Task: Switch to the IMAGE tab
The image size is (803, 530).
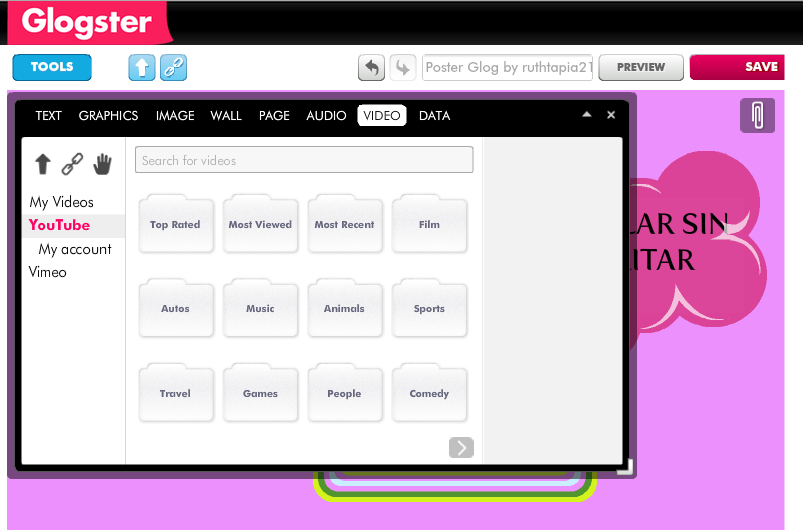Action: tap(175, 116)
